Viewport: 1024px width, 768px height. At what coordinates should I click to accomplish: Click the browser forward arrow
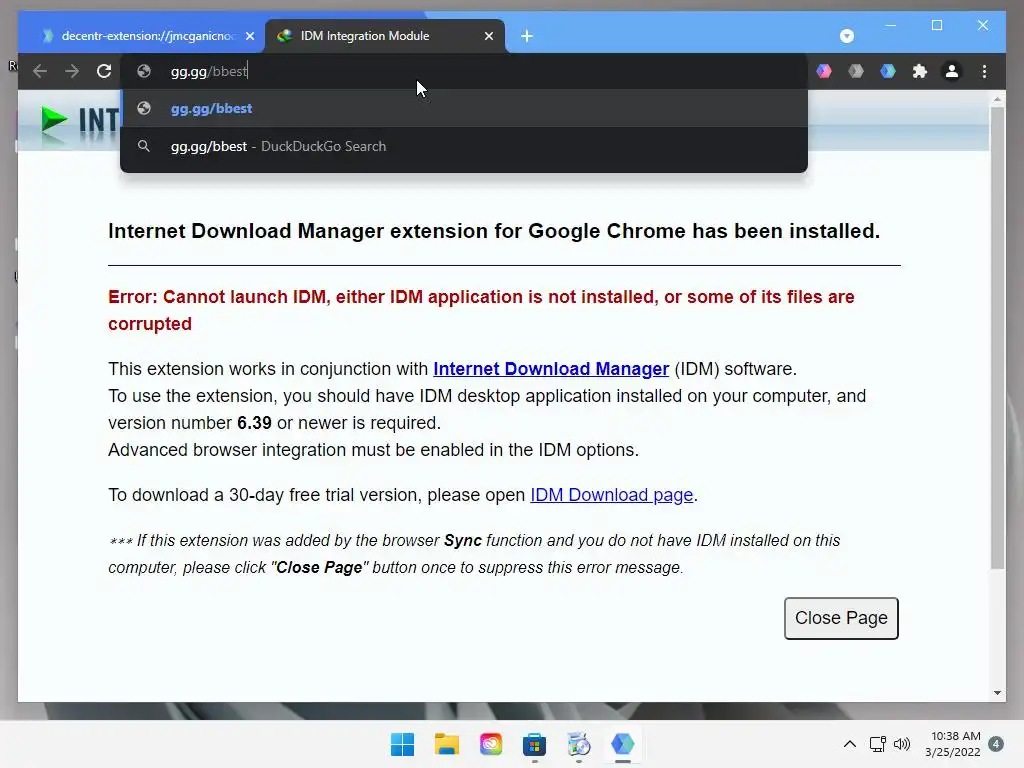click(72, 71)
